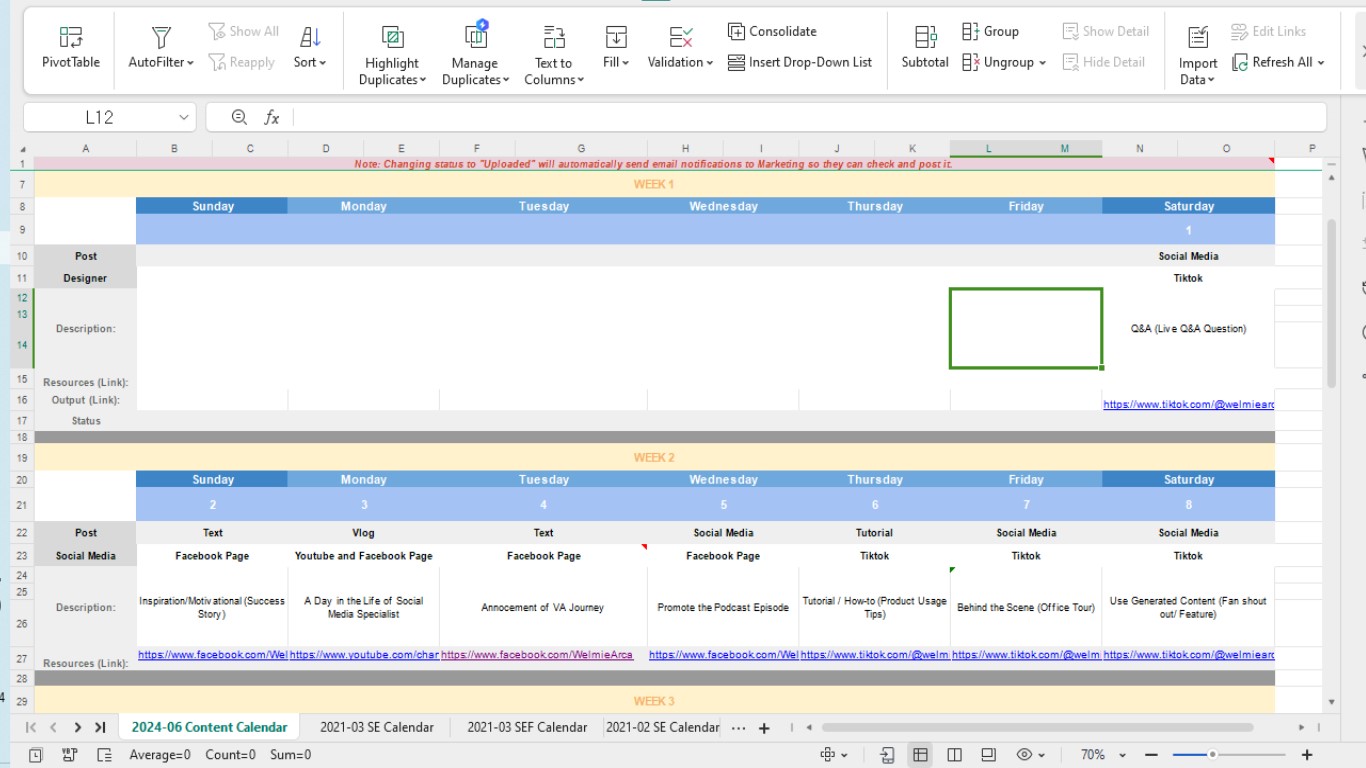Viewport: 1366px width, 768px height.
Task: Switch to 2024-06 Content Calendar sheet tab
Action: tap(210, 727)
